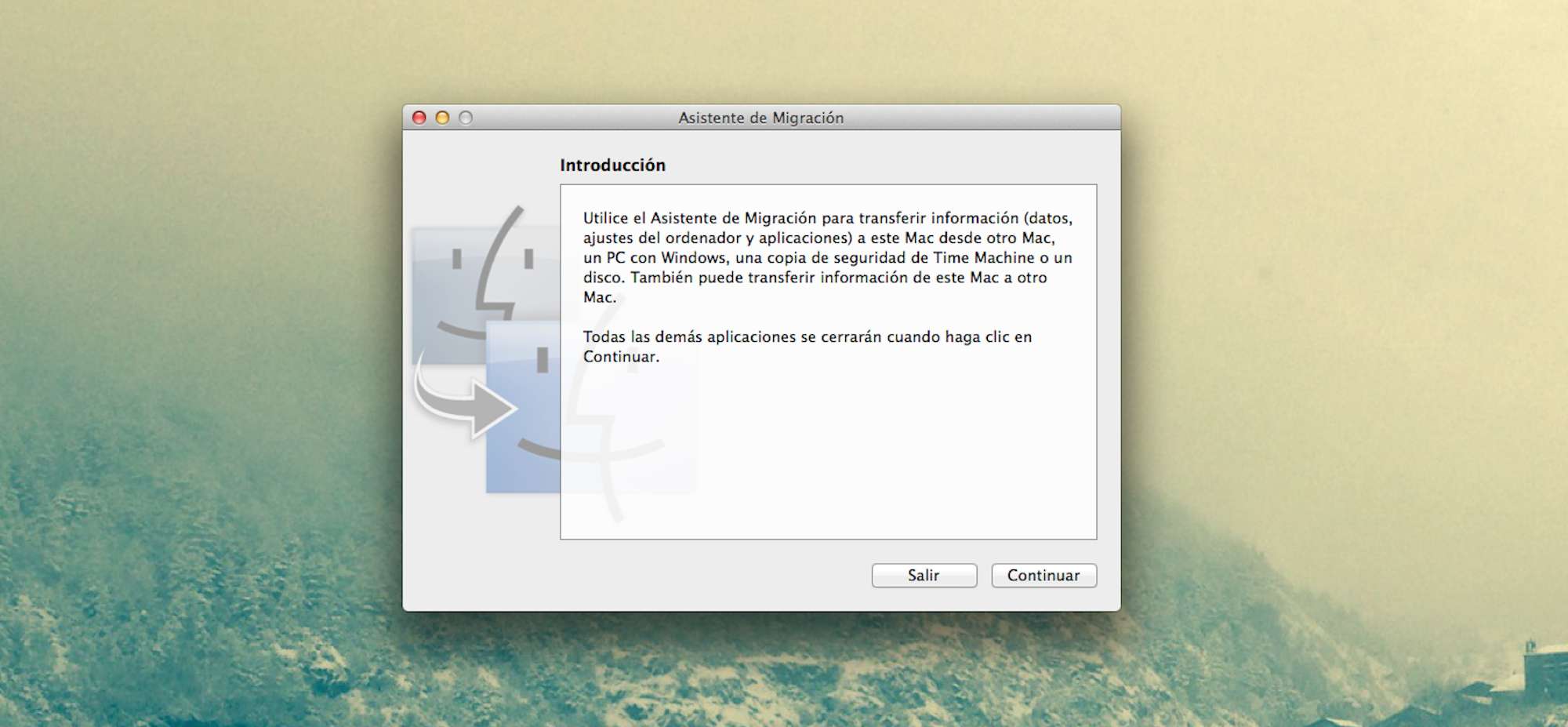
Task: Click empty title bar area right of title
Action: coord(980,118)
